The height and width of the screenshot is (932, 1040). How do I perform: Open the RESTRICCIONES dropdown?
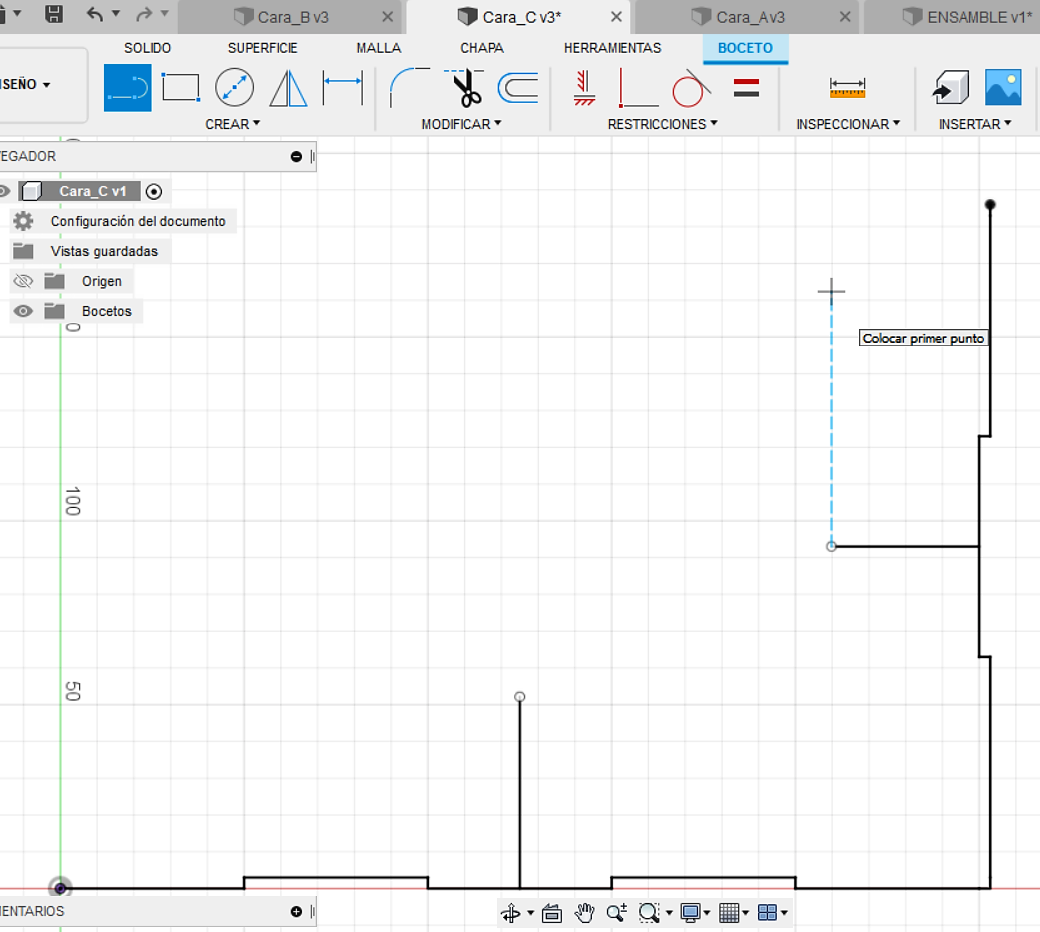click(x=663, y=124)
